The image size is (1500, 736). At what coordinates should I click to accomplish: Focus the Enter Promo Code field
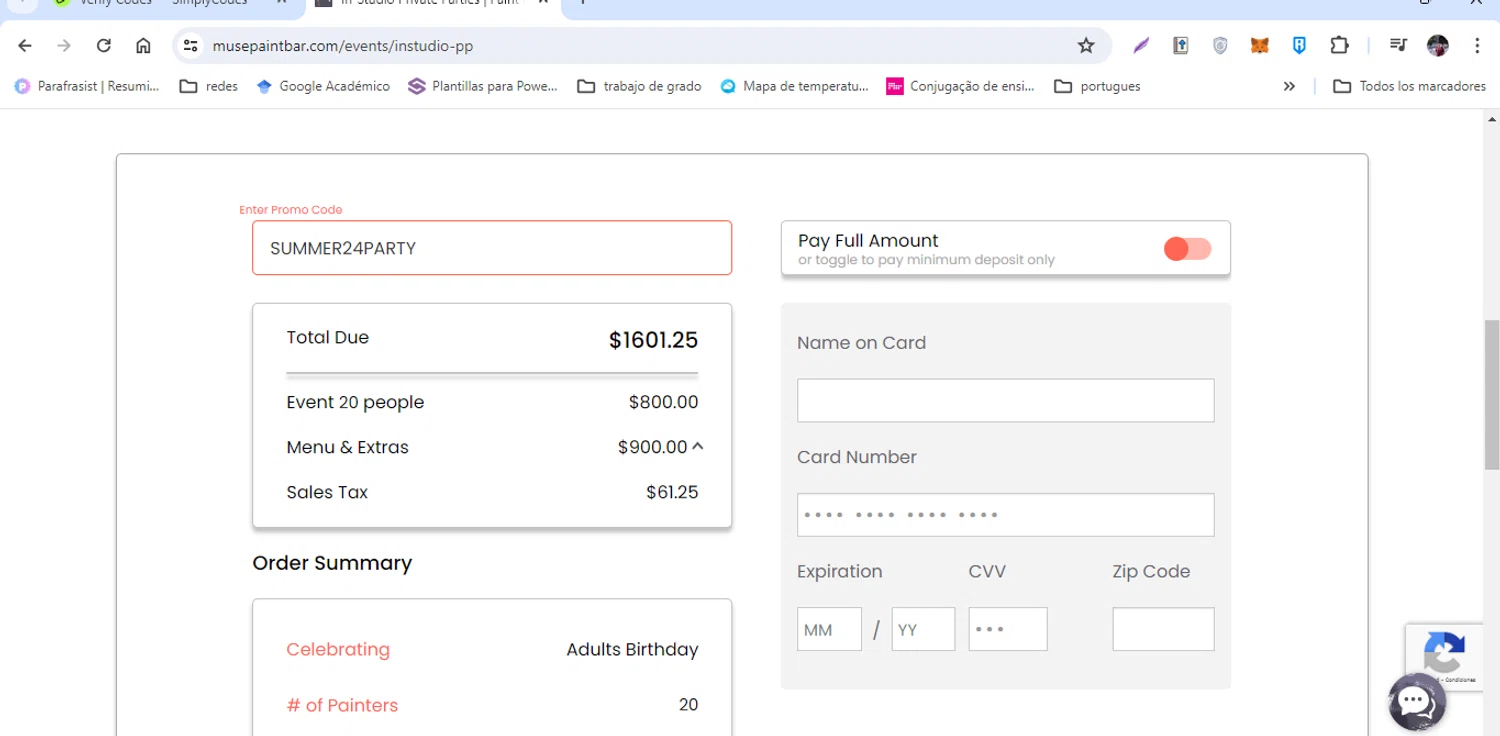coord(492,248)
